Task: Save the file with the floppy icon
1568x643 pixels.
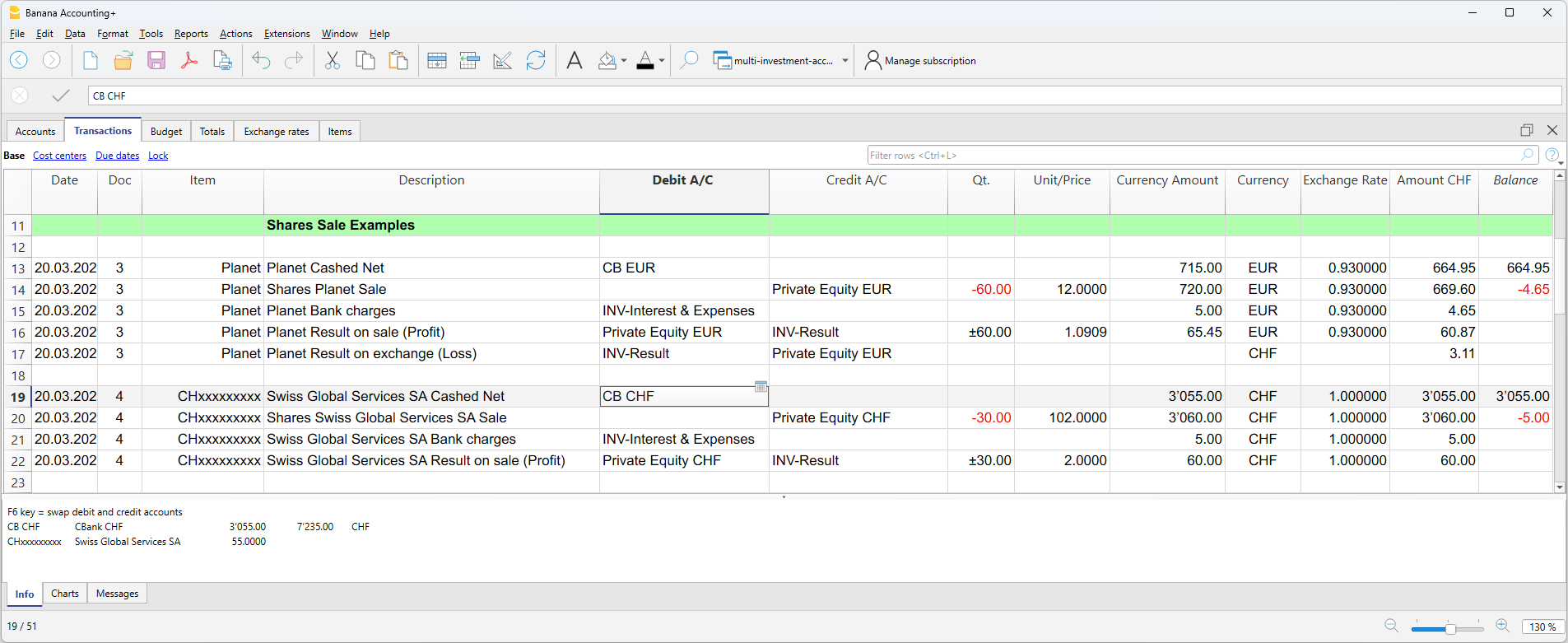Action: [x=156, y=60]
